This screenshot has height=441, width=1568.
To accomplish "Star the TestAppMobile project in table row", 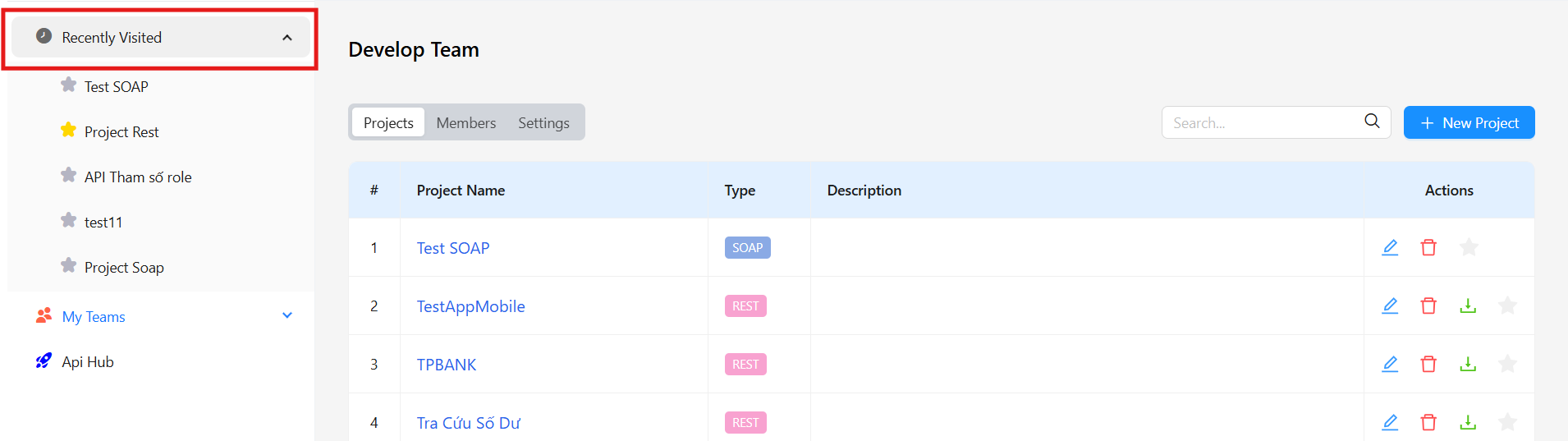I will (1507, 305).
